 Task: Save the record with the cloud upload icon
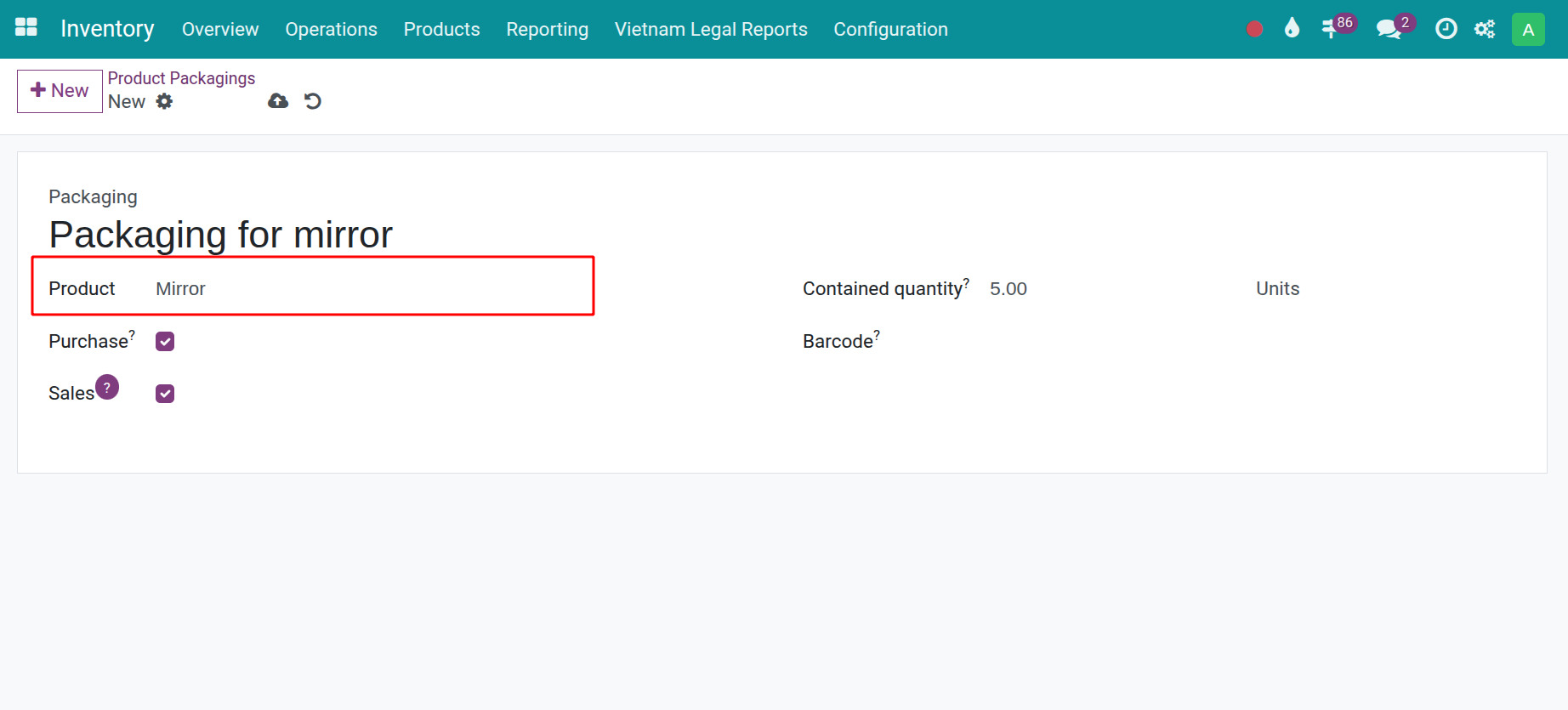coord(278,101)
